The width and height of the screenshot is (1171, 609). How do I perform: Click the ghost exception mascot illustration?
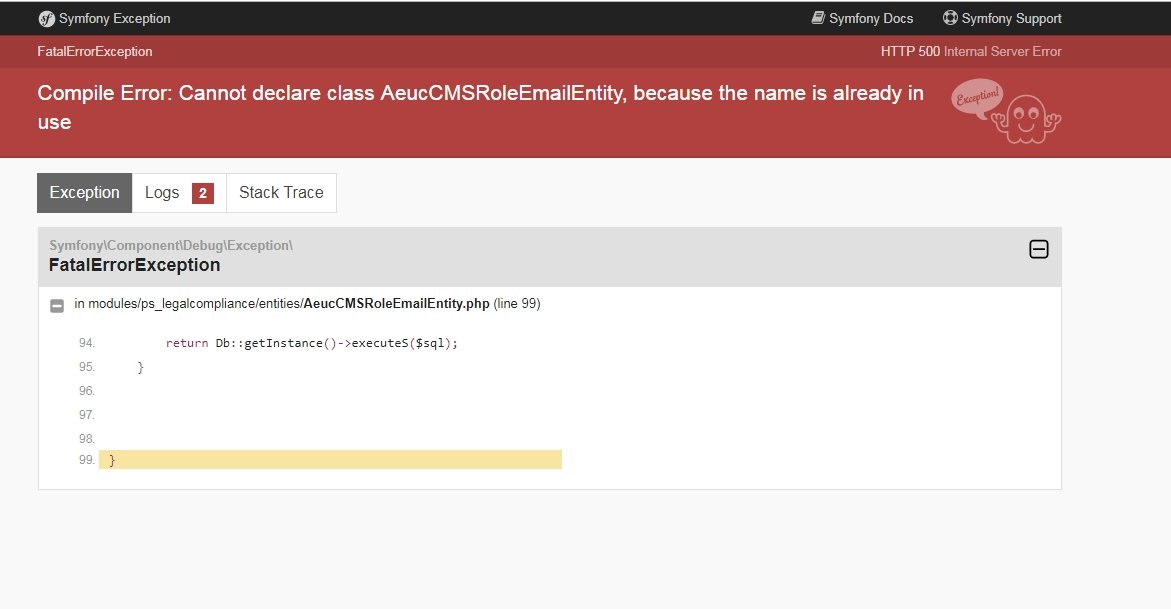(x=1027, y=118)
